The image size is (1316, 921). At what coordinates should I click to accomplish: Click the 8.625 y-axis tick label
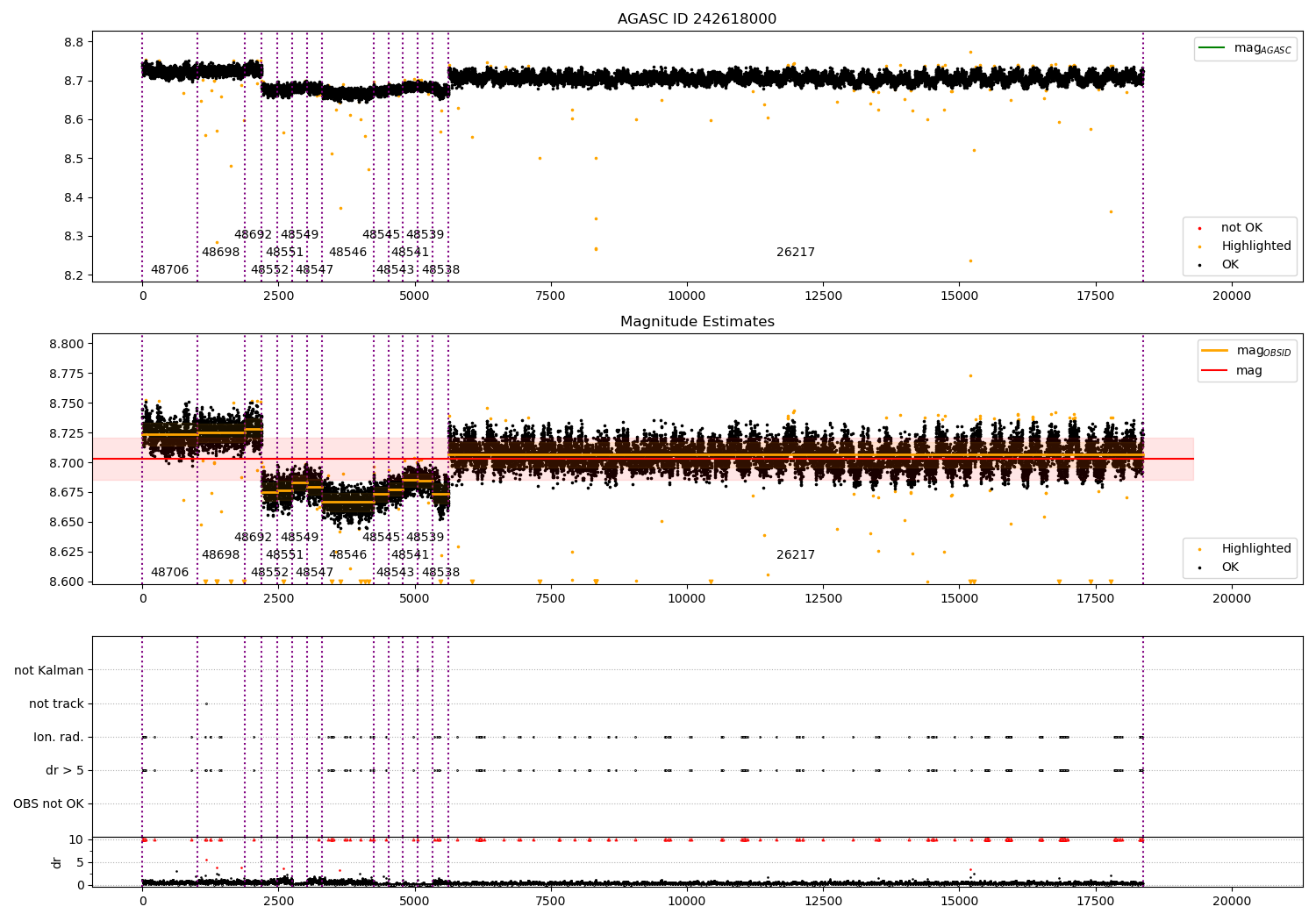(x=67, y=552)
